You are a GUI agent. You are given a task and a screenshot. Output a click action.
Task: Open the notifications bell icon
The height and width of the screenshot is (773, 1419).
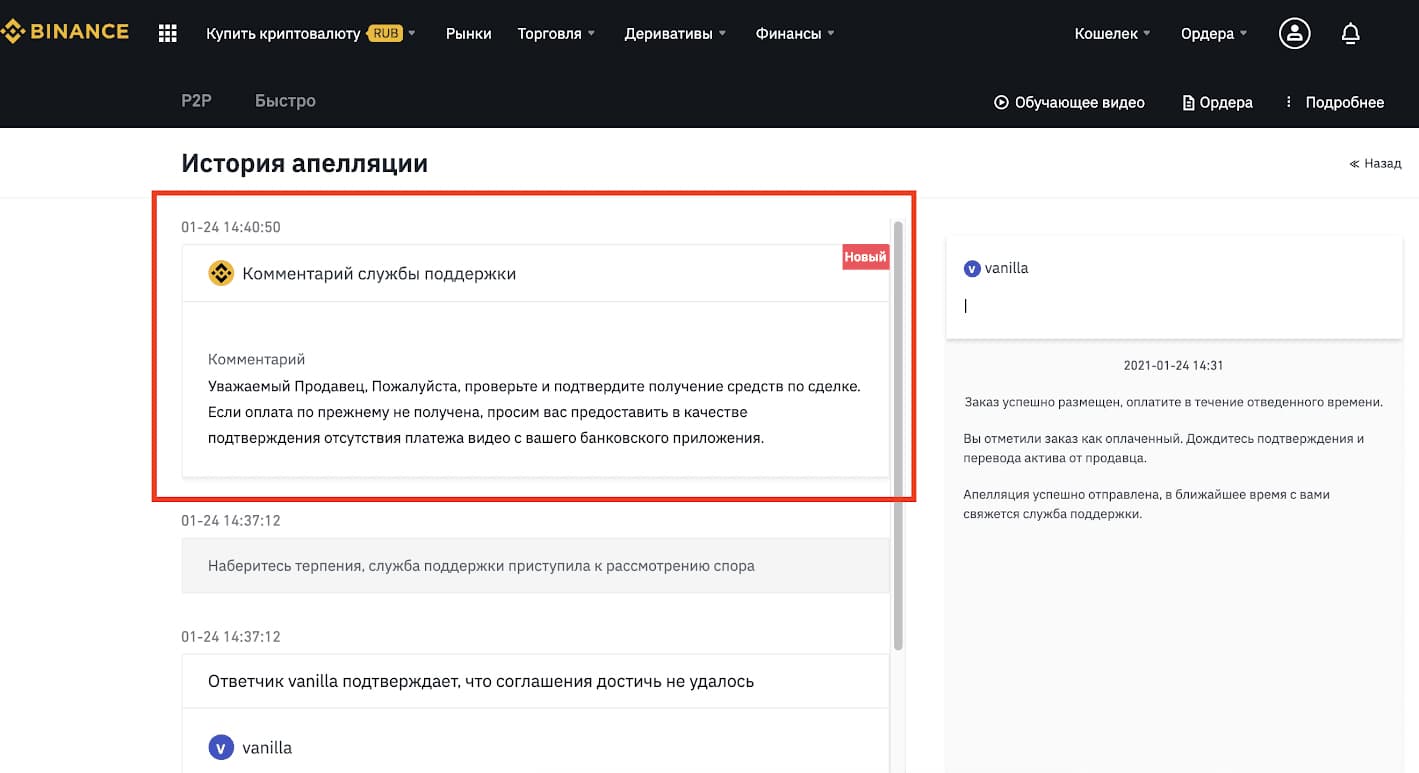pos(1350,33)
